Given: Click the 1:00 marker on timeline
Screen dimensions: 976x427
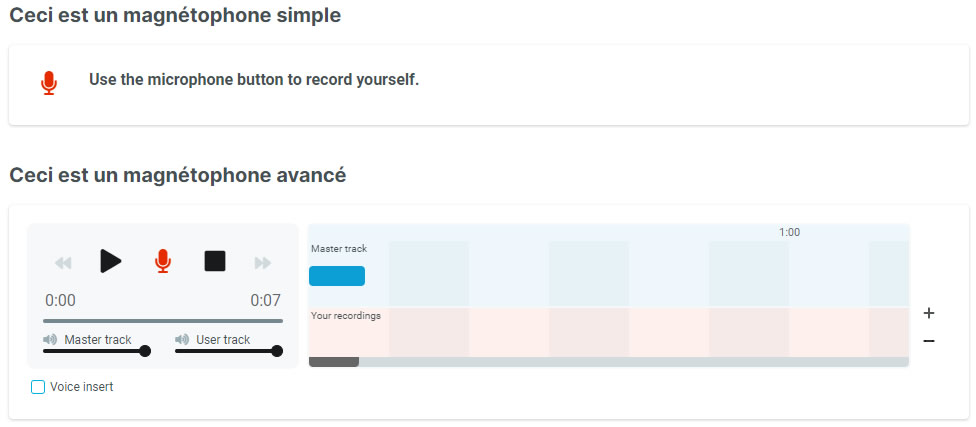Looking at the screenshot, I should [x=789, y=232].
